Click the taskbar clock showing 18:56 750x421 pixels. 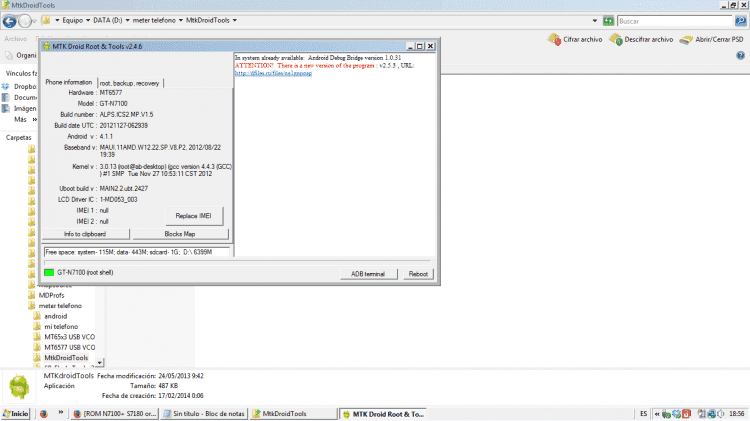pos(737,414)
